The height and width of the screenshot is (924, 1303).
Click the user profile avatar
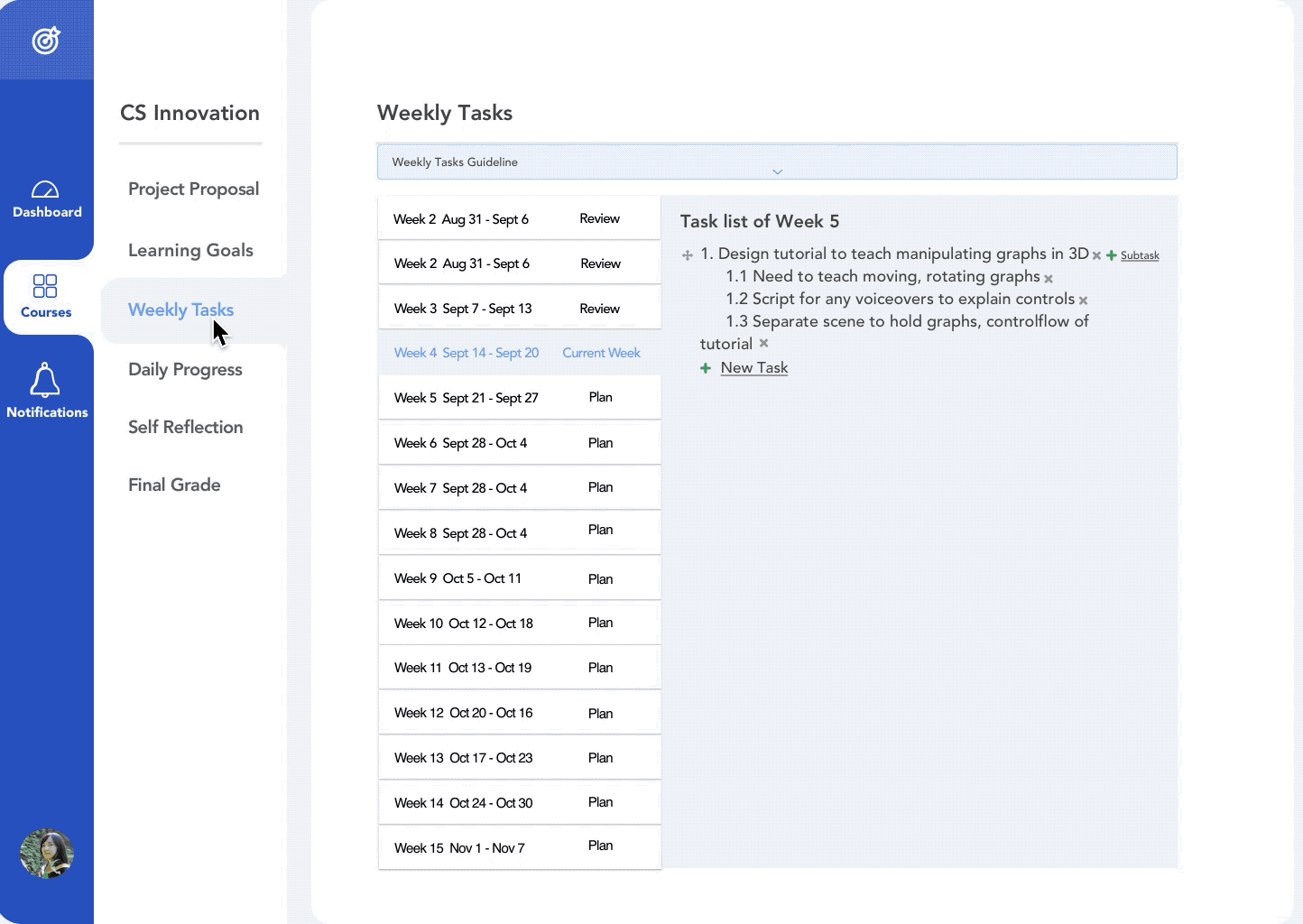tap(47, 854)
